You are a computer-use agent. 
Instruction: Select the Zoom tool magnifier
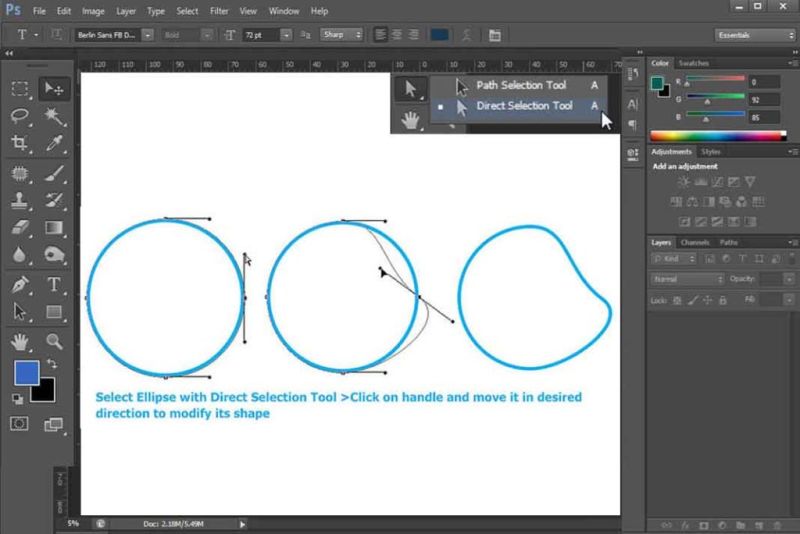[x=54, y=342]
